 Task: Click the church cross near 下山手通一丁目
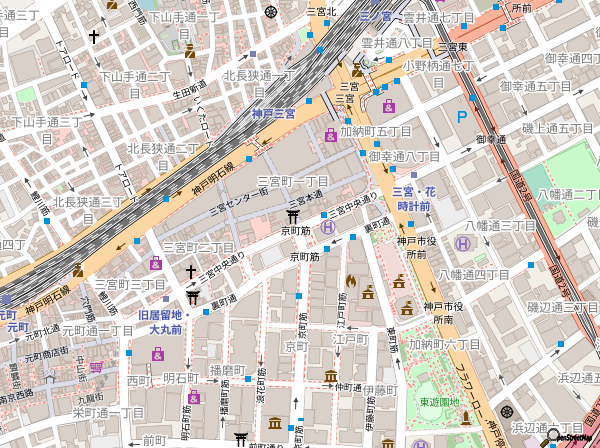click(x=94, y=37)
